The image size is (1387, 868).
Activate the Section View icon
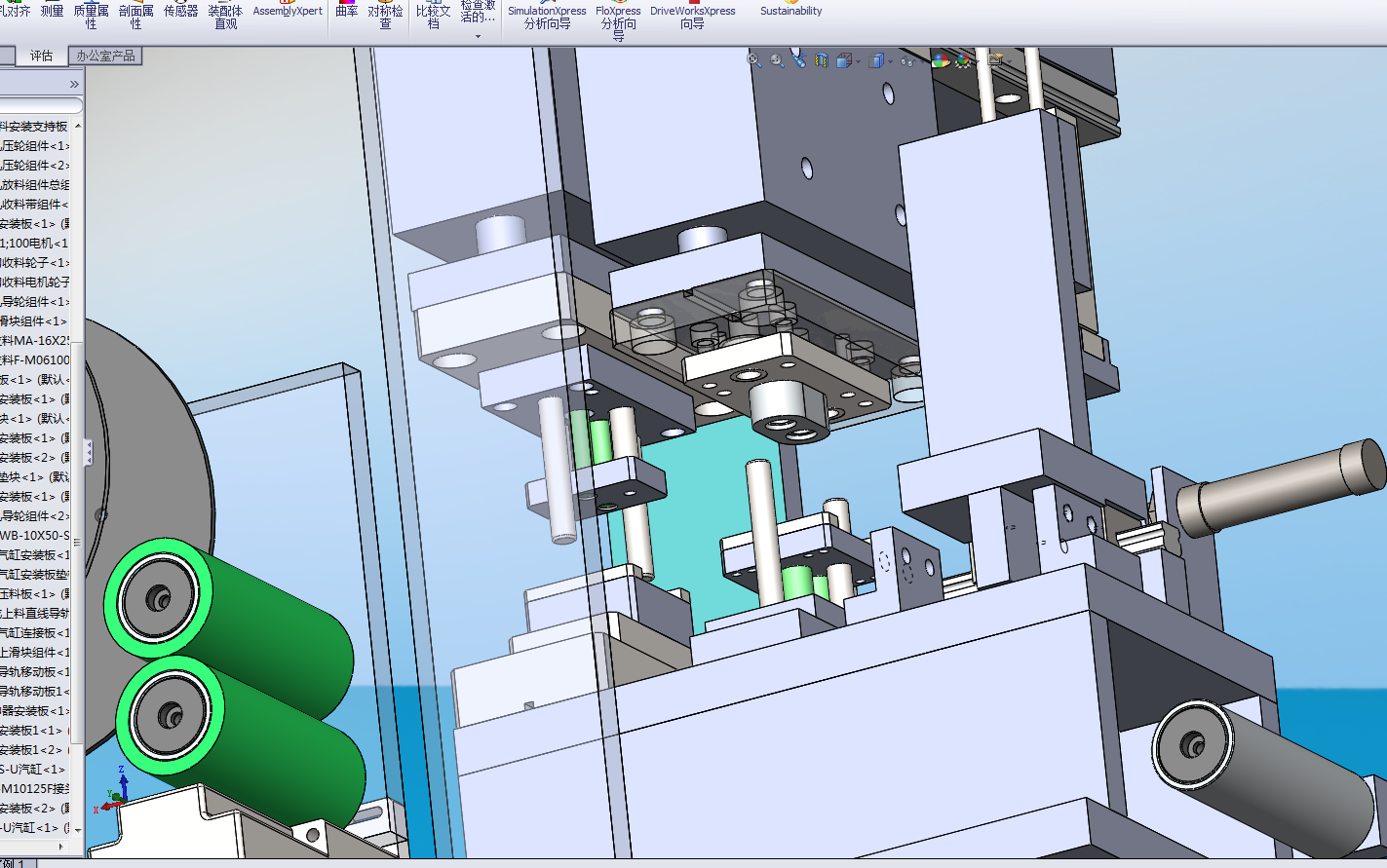pyautogui.click(x=821, y=60)
